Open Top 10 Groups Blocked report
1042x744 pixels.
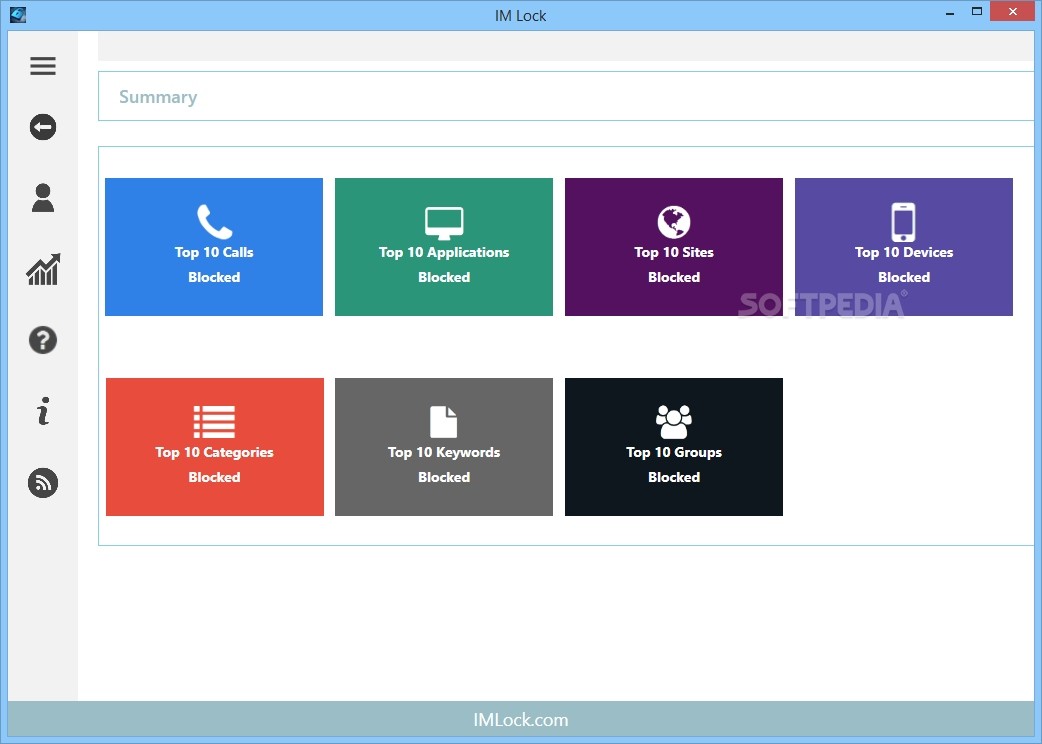[674, 446]
